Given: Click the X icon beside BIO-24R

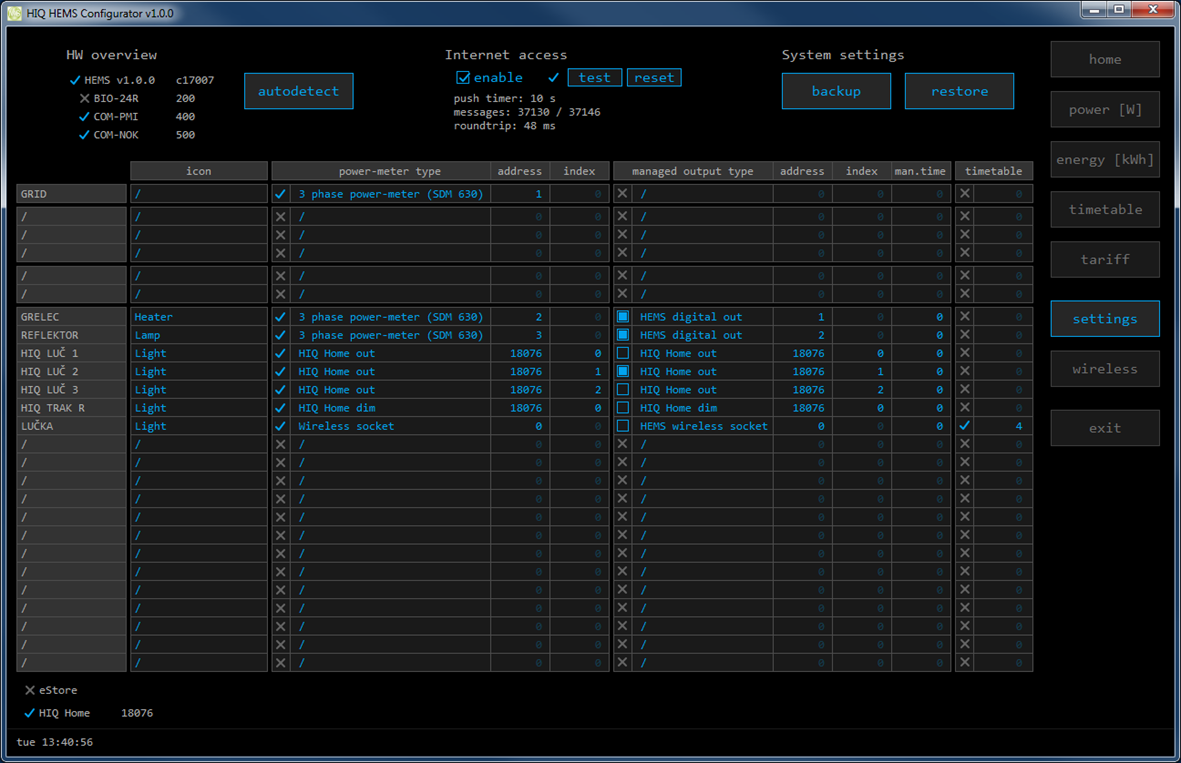Looking at the screenshot, I should (85, 98).
